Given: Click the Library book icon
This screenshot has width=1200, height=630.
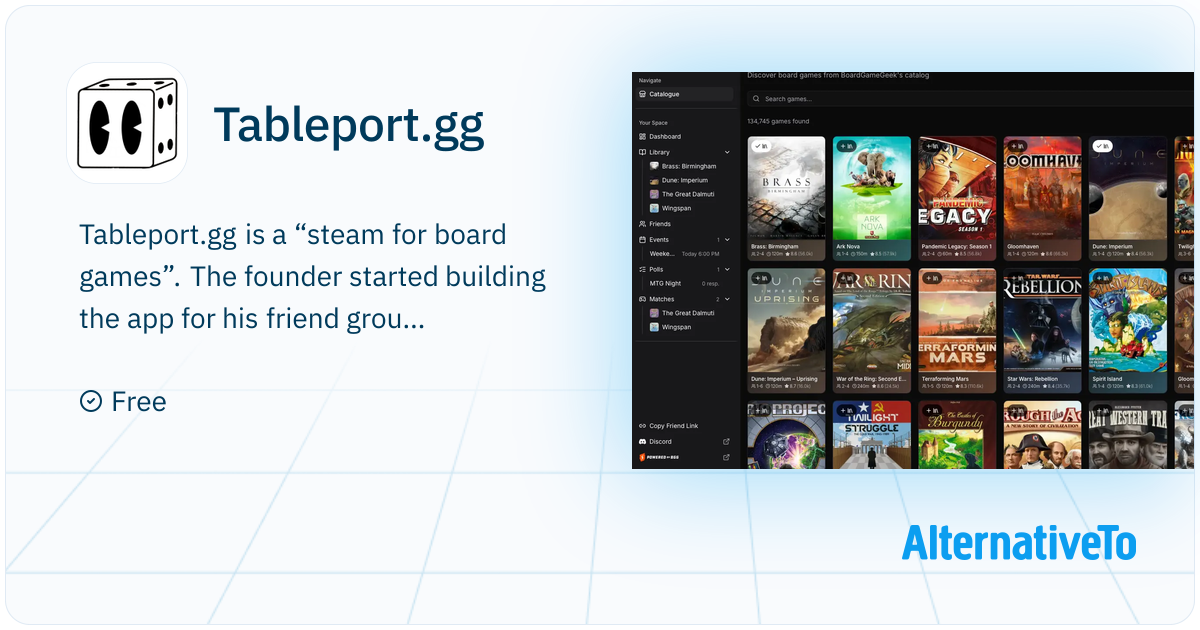Looking at the screenshot, I should coord(643,152).
